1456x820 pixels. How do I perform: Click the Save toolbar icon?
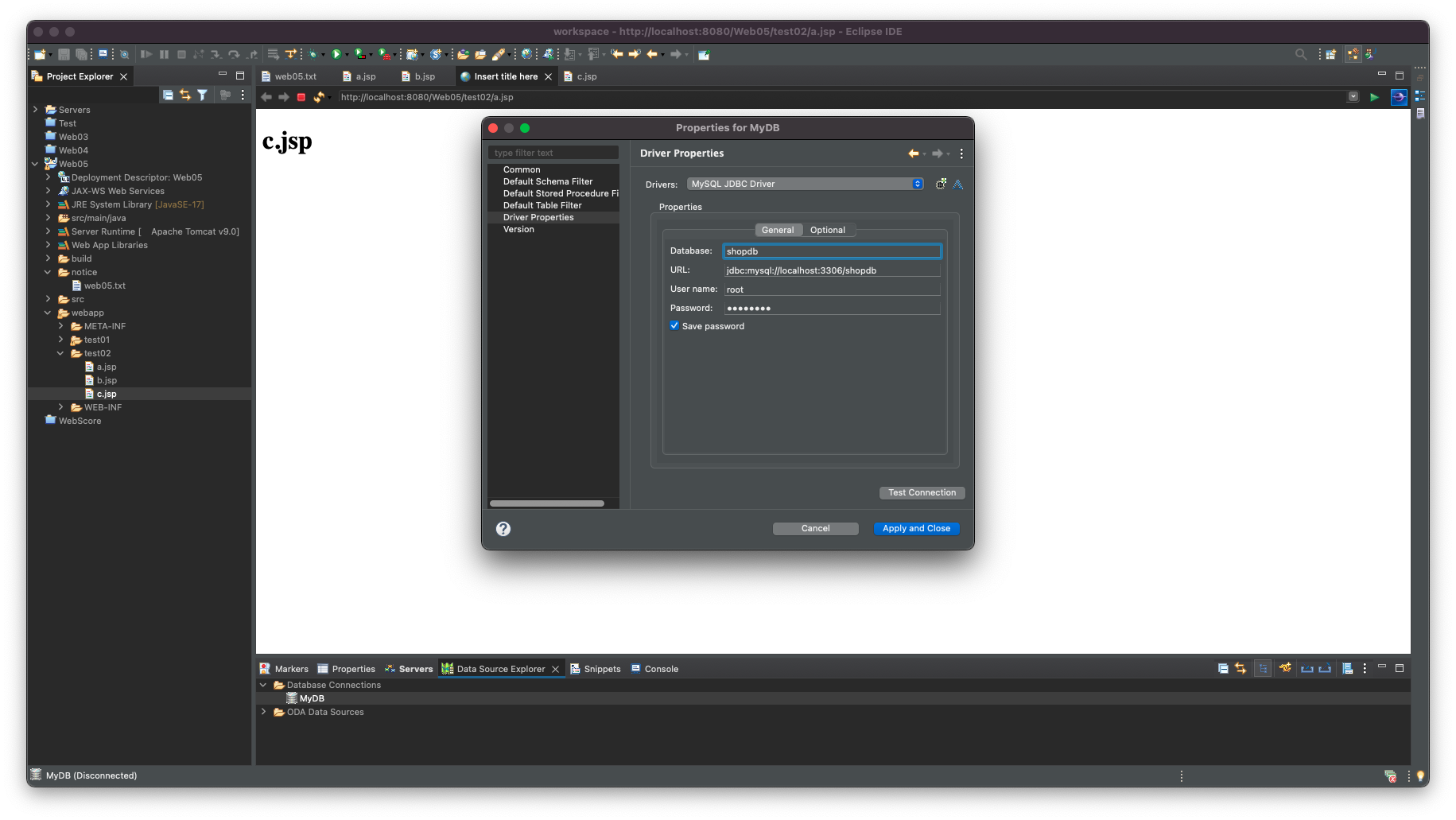[x=64, y=54]
